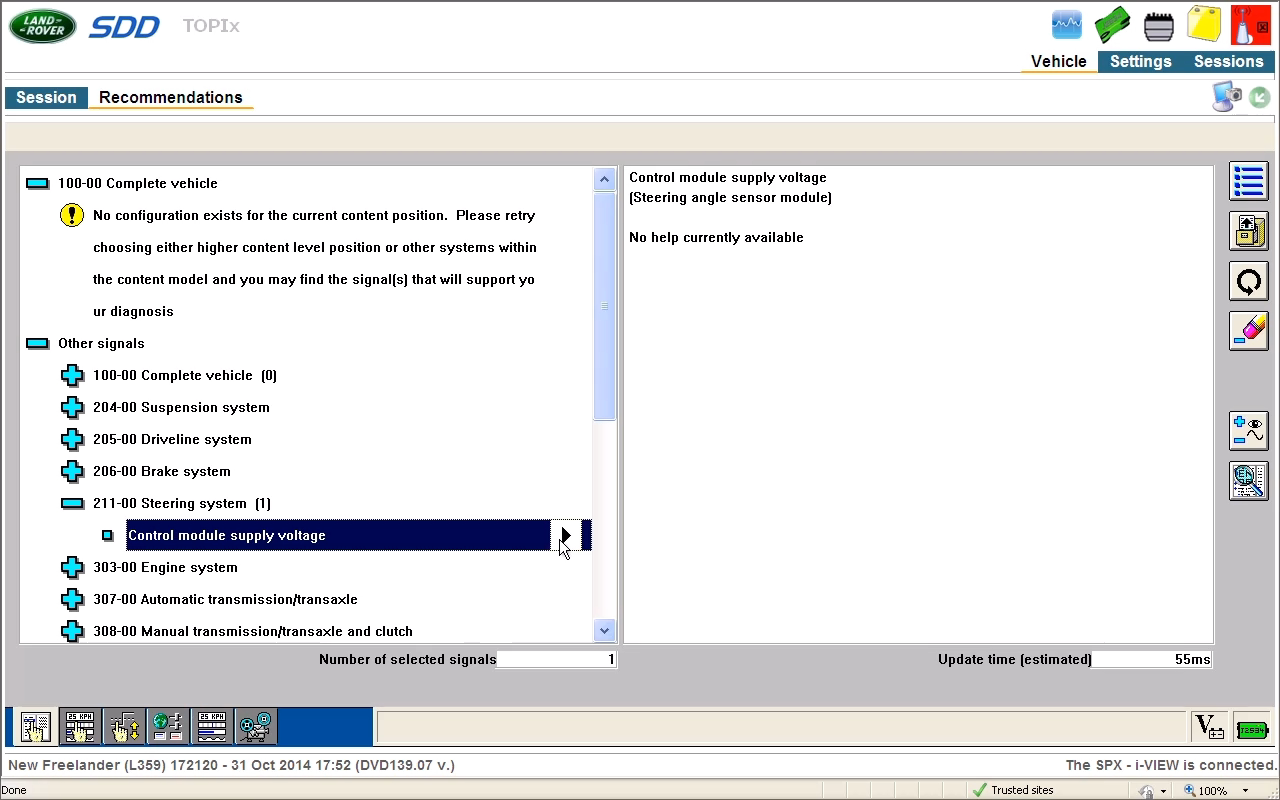Click the yellow battery icon in header
Image resolution: width=1280 pixels, height=800 pixels.
pyautogui.click(x=1204, y=24)
